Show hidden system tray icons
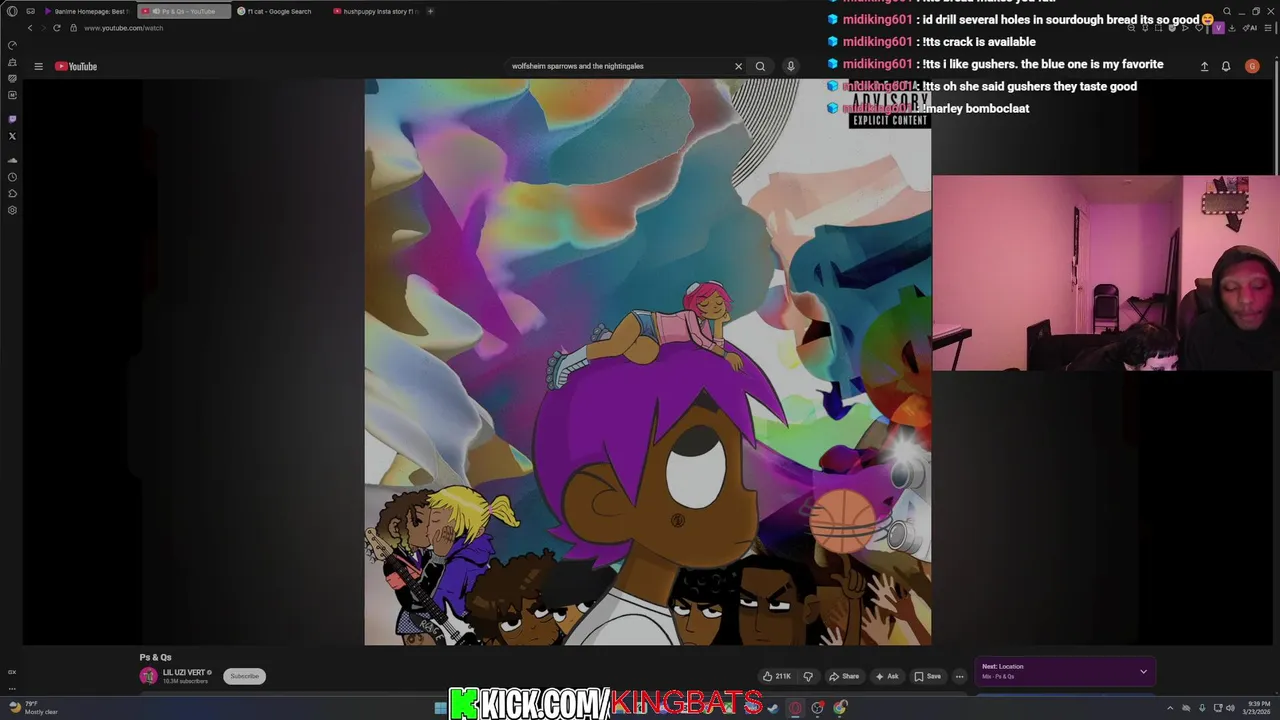 click(1170, 708)
